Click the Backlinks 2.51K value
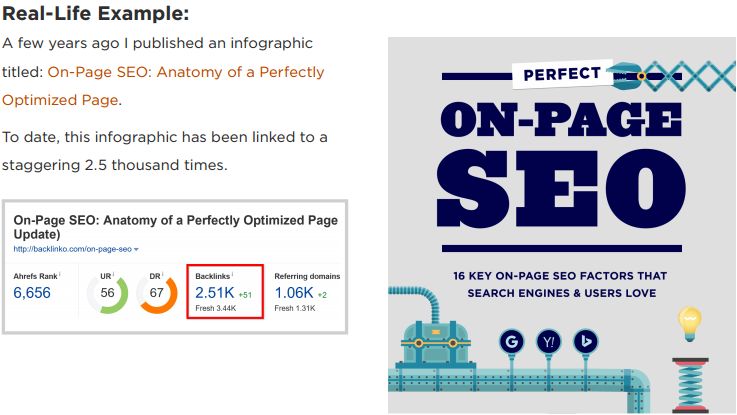This screenshot has height=415, width=737. tap(214, 293)
